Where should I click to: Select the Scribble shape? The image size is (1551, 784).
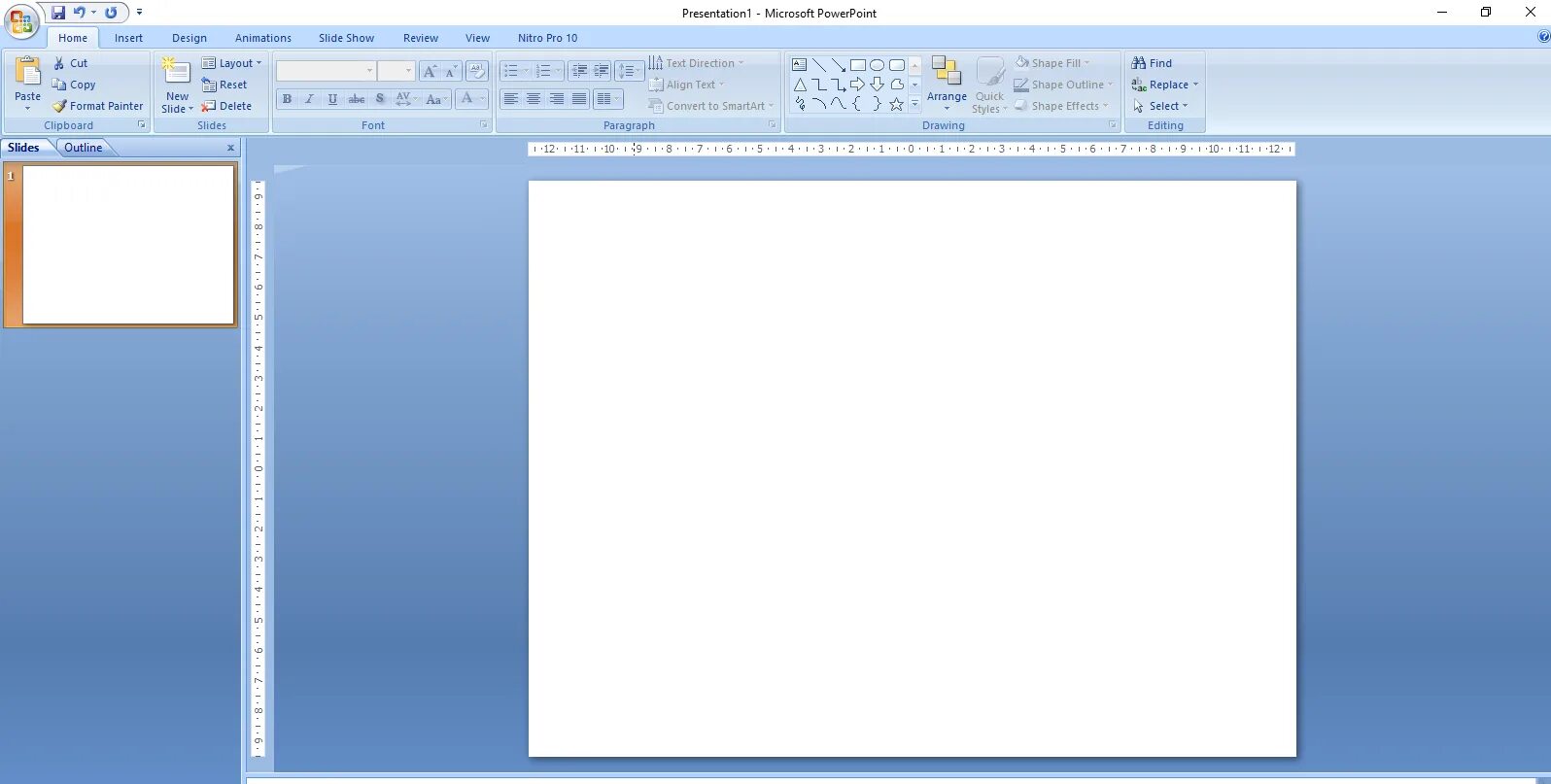(x=800, y=104)
